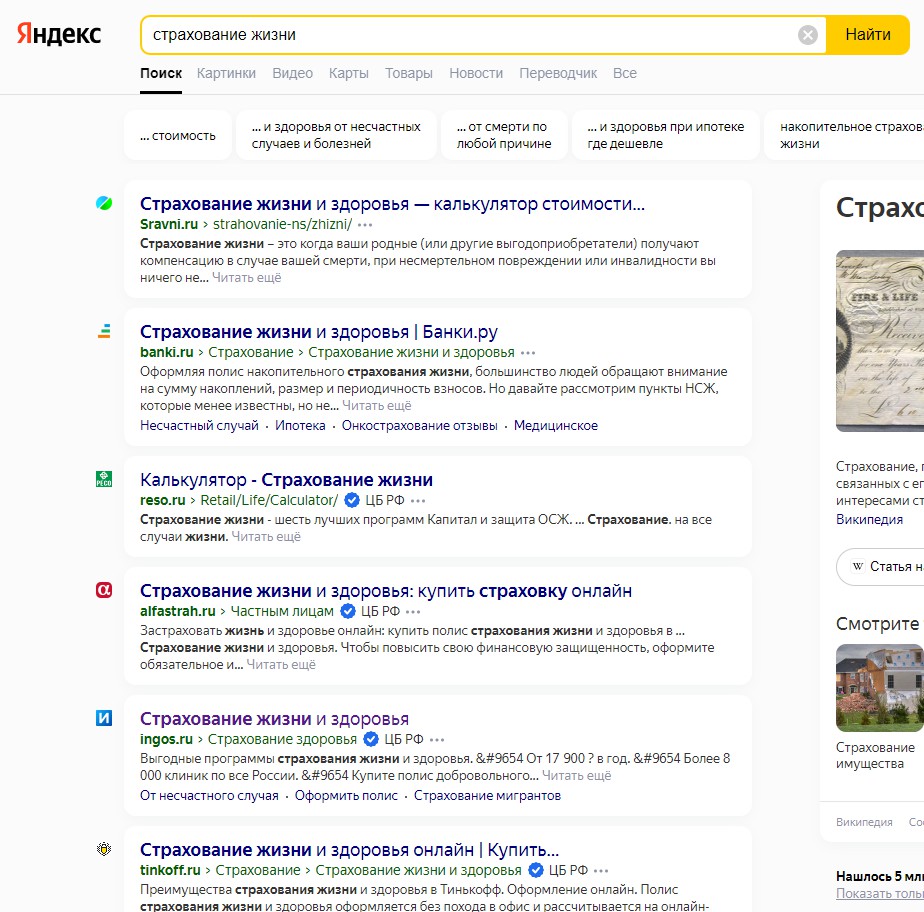Open three-dots menu for Sravni.ru result
Viewport: 924px width, 912px height.
tap(365, 225)
